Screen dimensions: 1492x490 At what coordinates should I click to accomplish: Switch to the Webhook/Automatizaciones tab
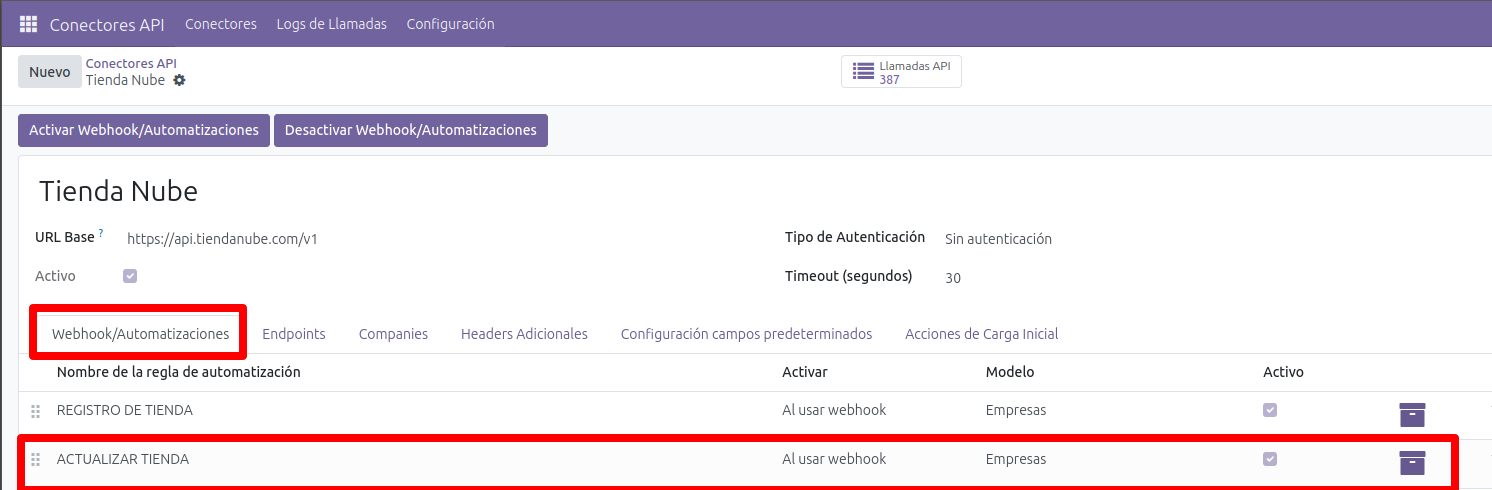coord(141,334)
